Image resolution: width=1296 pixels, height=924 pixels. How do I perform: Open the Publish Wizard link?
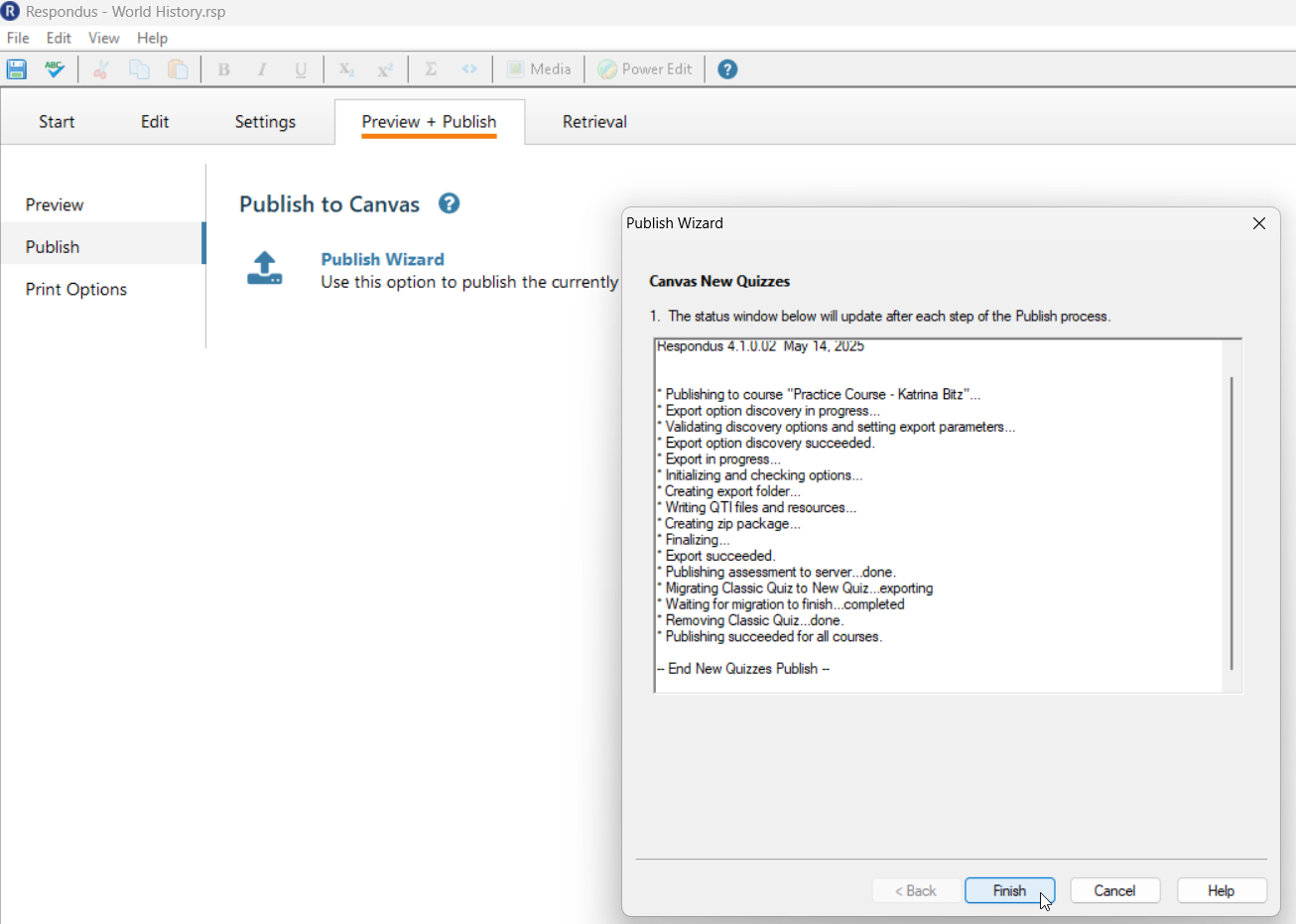coord(382,259)
